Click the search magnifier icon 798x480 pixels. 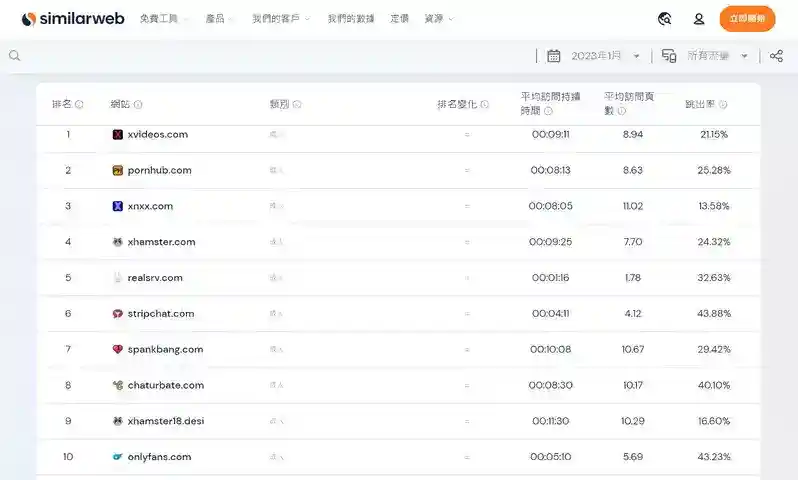14,55
